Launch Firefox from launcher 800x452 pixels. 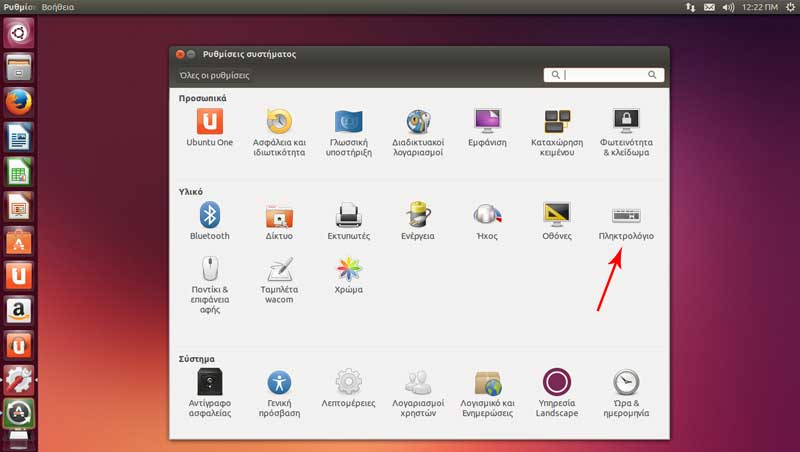point(19,102)
